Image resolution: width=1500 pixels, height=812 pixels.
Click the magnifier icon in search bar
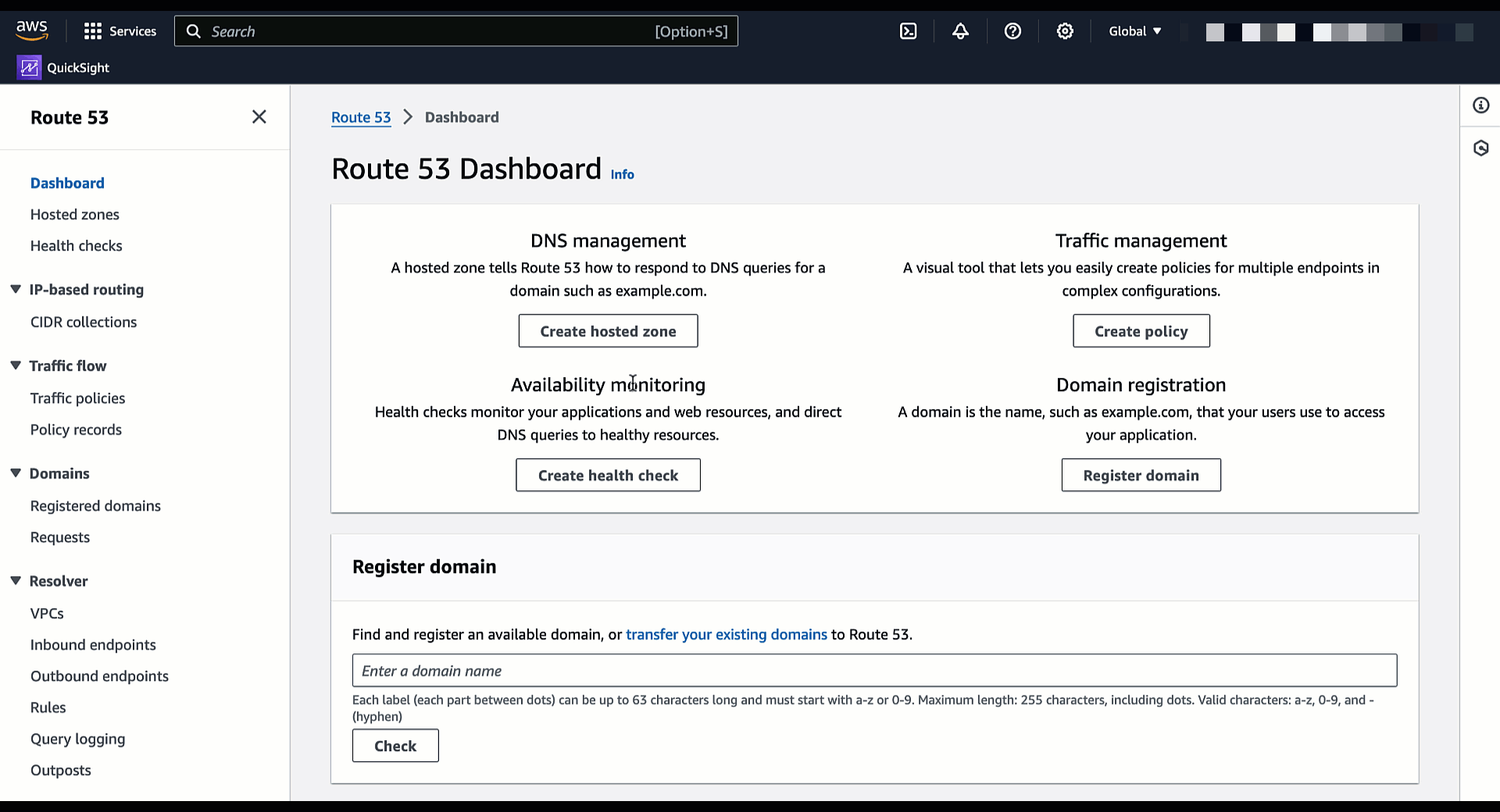coord(194,31)
